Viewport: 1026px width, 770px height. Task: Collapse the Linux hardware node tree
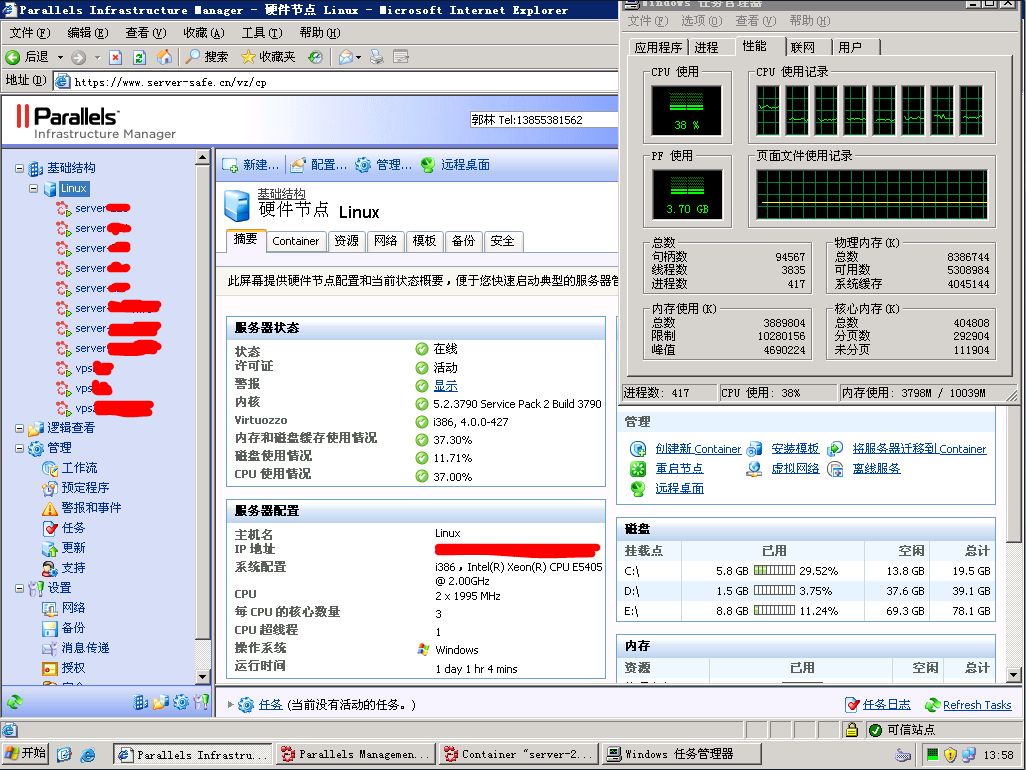coord(33,188)
